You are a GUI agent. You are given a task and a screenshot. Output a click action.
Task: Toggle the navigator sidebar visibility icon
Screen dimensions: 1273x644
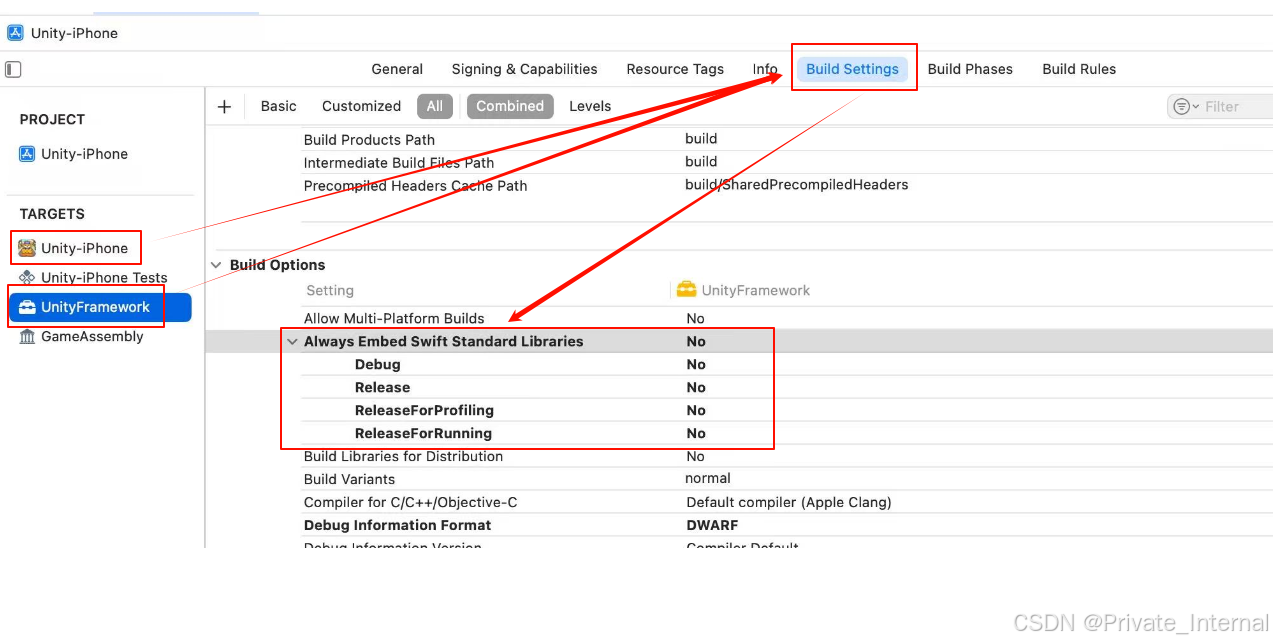(12, 68)
